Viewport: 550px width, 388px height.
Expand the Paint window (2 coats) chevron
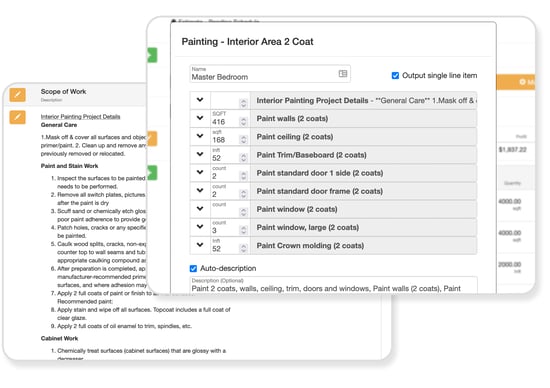(x=200, y=209)
